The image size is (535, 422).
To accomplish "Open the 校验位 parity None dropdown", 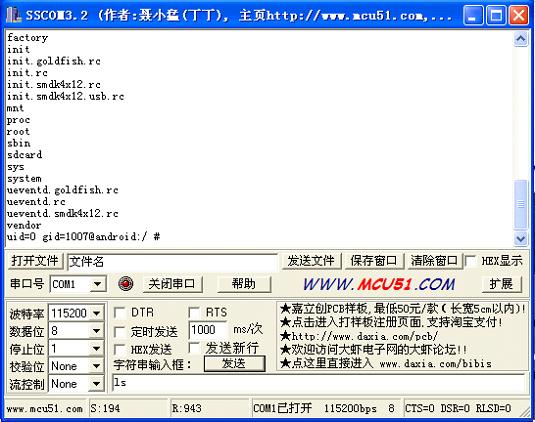I will pyautogui.click(x=97, y=366).
